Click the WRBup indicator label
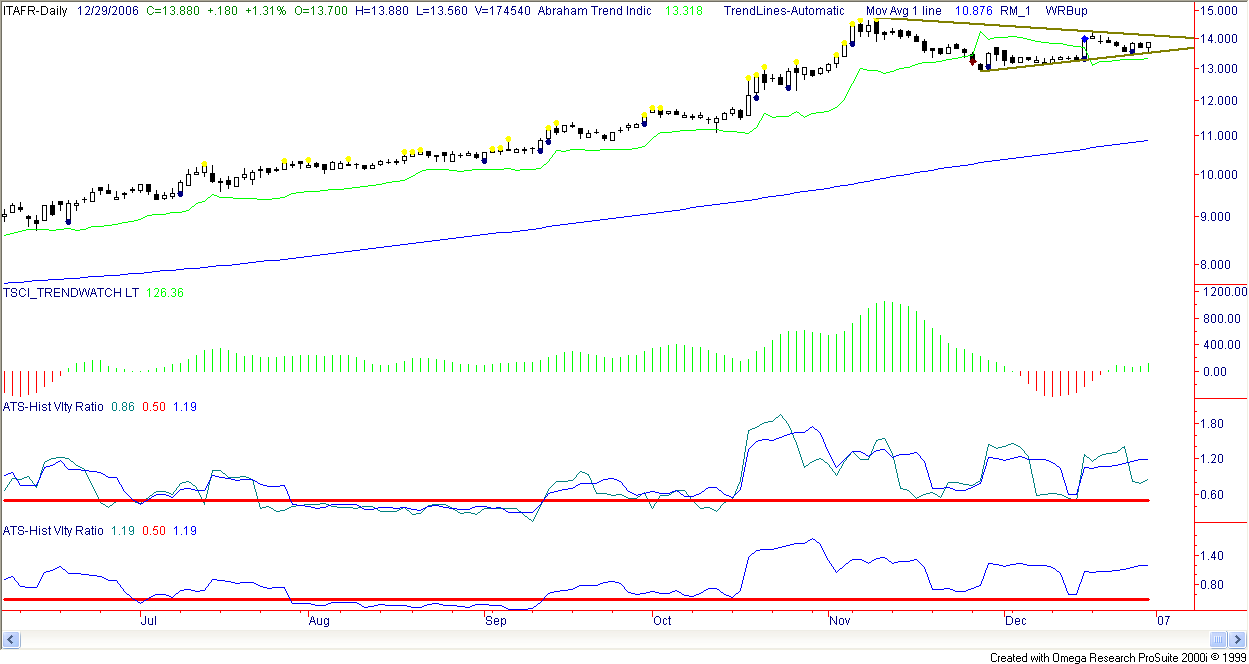1249x664 pixels. (x=1067, y=11)
